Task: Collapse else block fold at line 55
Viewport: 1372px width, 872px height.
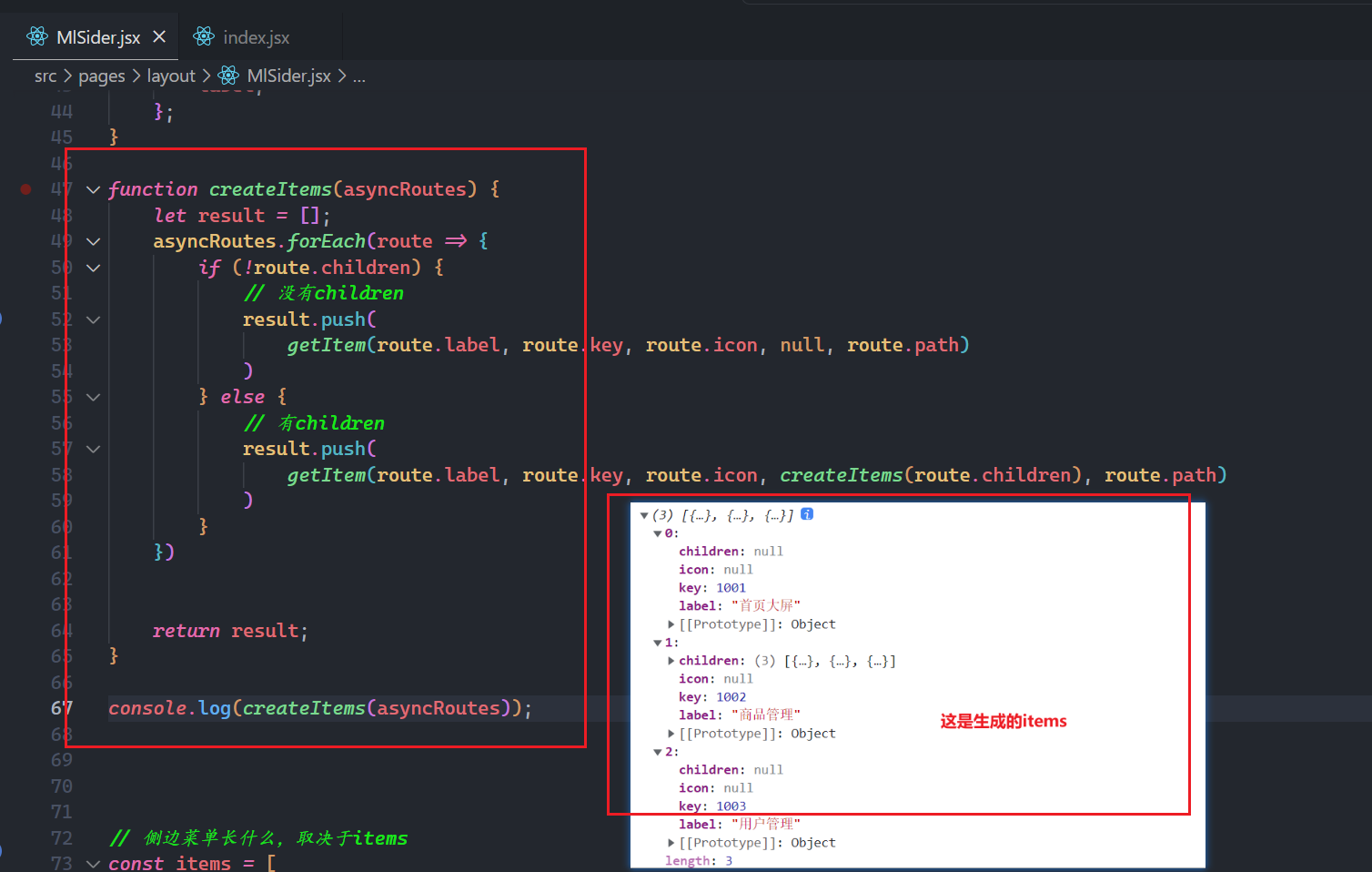Action: tap(93, 397)
